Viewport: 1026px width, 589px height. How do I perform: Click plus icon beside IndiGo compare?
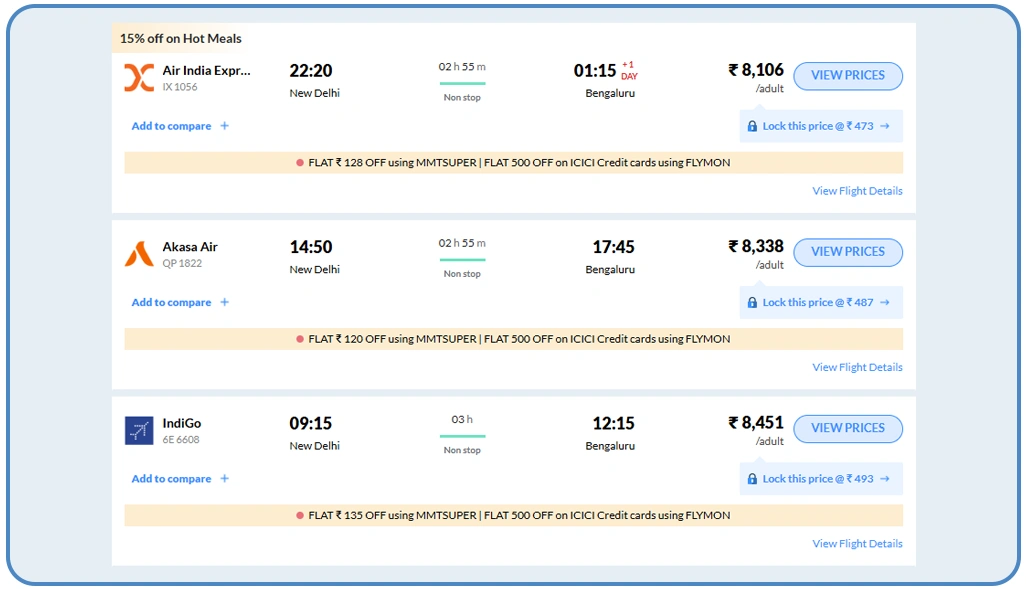tap(224, 479)
